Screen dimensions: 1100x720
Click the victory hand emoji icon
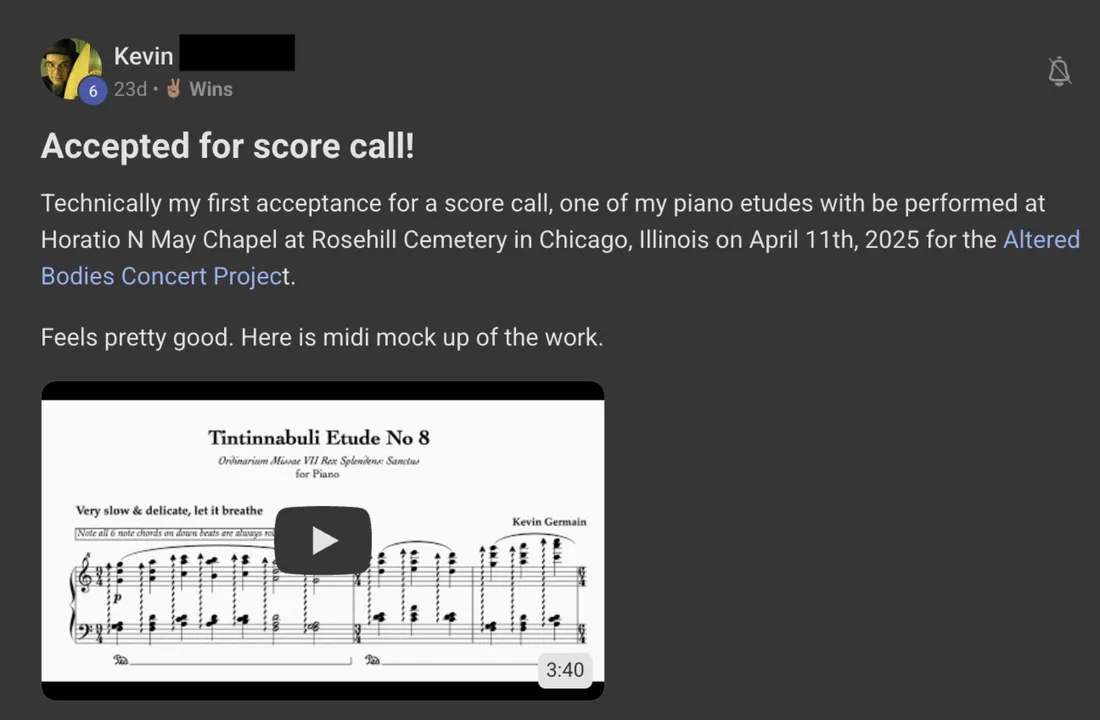pos(174,88)
